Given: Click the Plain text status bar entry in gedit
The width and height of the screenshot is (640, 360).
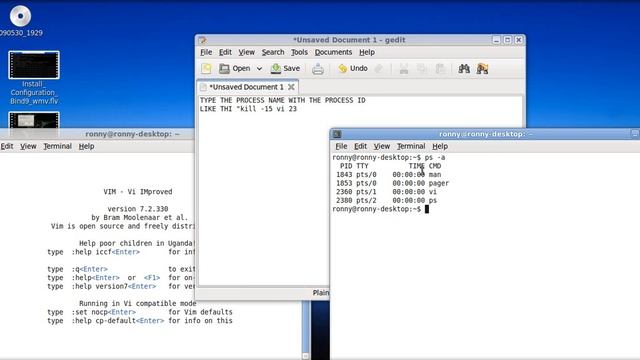Looking at the screenshot, I should pos(321,293).
